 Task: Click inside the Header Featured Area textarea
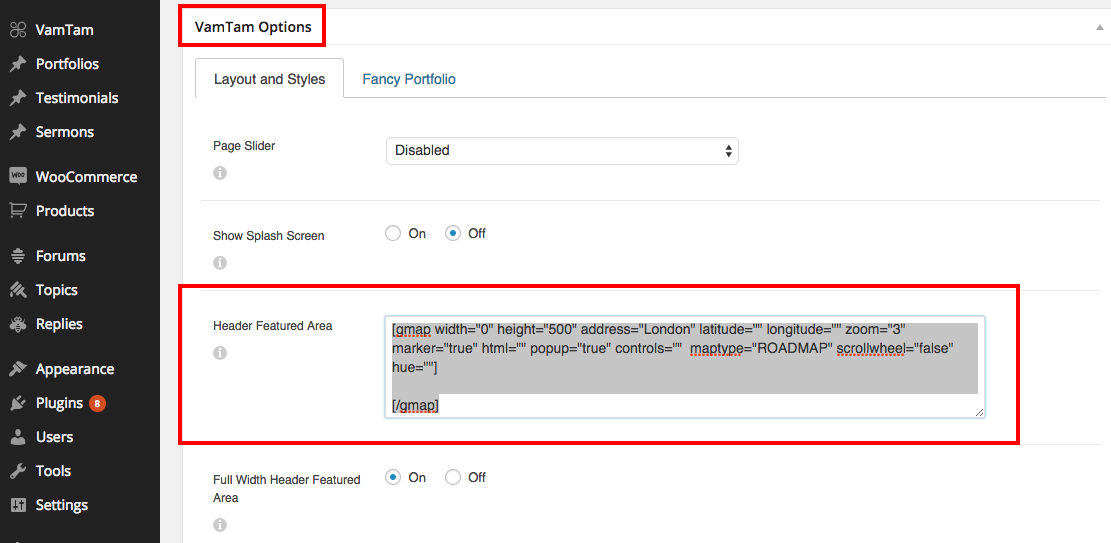[x=684, y=366]
